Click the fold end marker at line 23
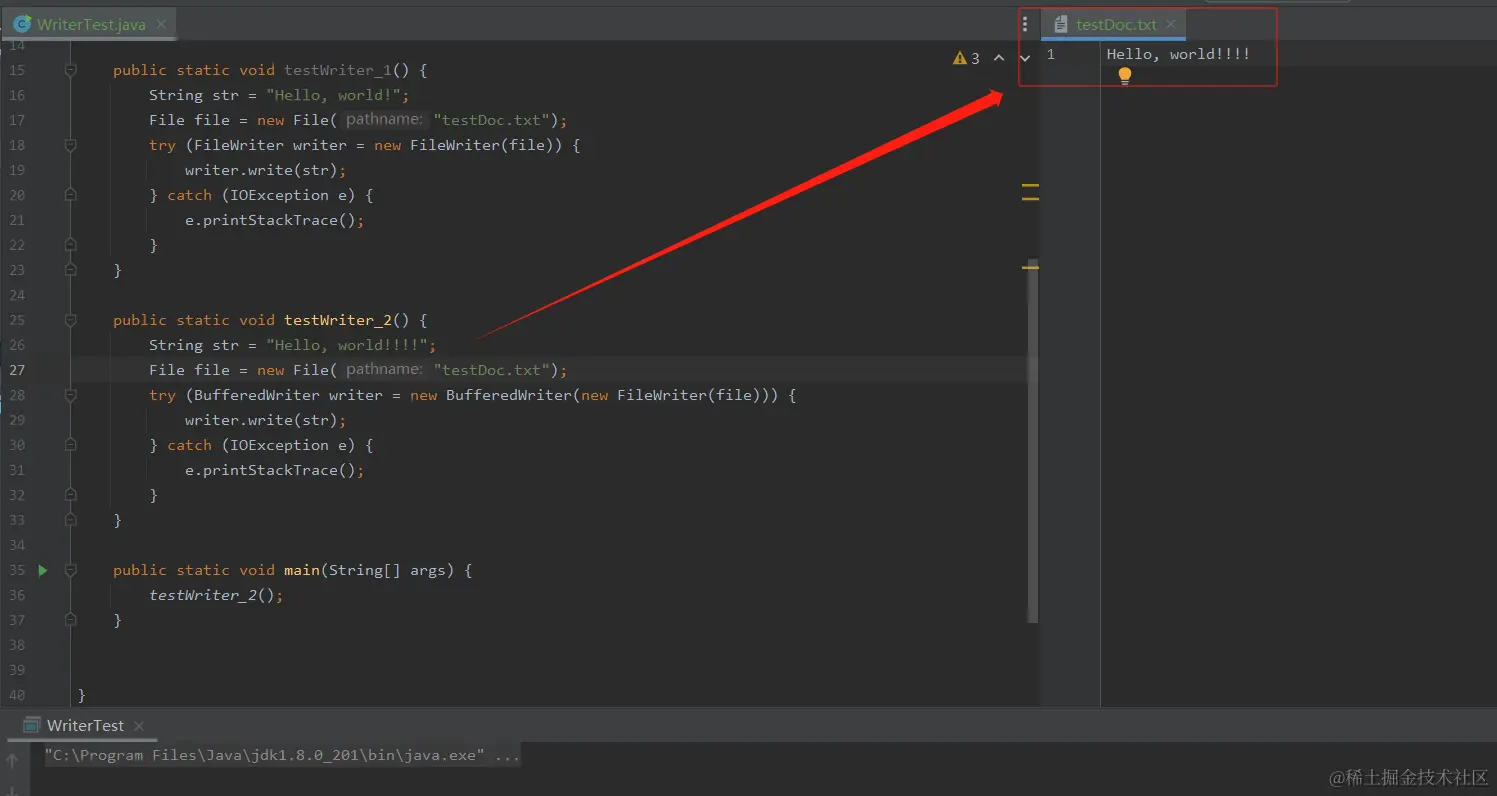The width and height of the screenshot is (1497, 796). [70, 270]
